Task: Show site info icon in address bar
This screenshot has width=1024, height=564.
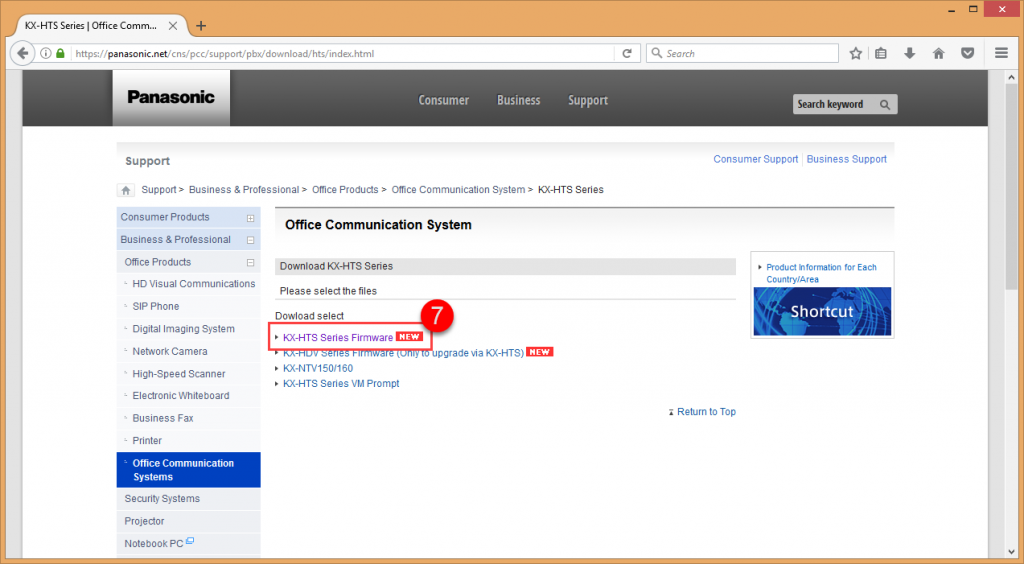Action: [46, 54]
